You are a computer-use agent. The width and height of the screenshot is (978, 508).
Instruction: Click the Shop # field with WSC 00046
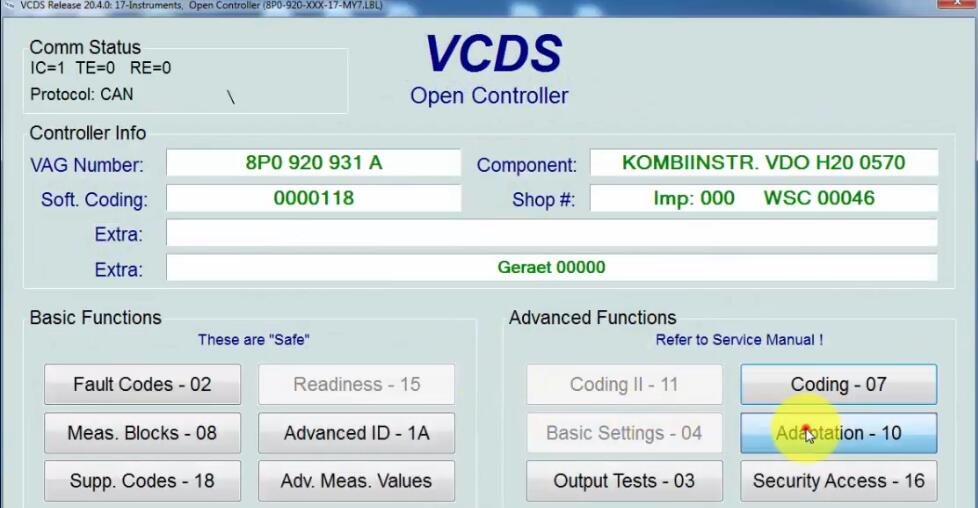pos(764,198)
